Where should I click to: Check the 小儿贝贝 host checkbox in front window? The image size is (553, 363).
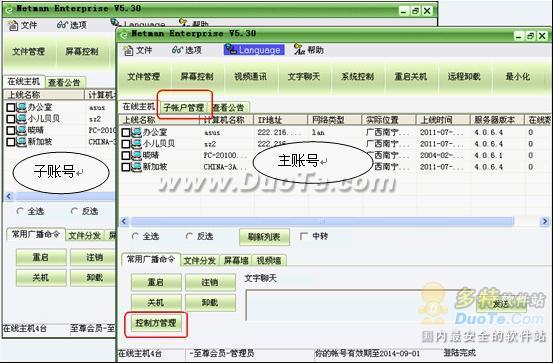tap(126, 144)
